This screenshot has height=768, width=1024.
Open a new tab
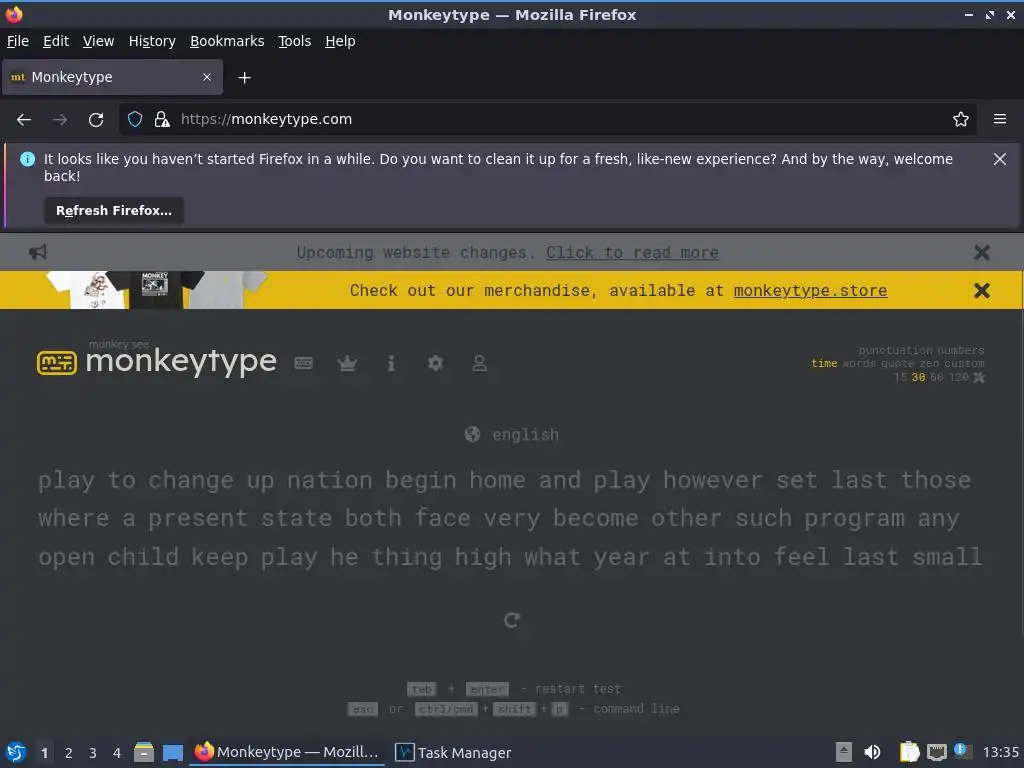point(244,78)
